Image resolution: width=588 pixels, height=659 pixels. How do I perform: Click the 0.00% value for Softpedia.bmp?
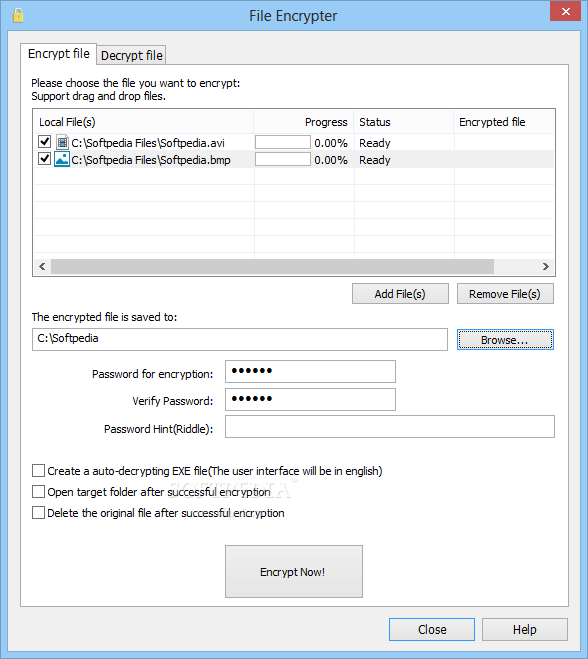pos(331,160)
